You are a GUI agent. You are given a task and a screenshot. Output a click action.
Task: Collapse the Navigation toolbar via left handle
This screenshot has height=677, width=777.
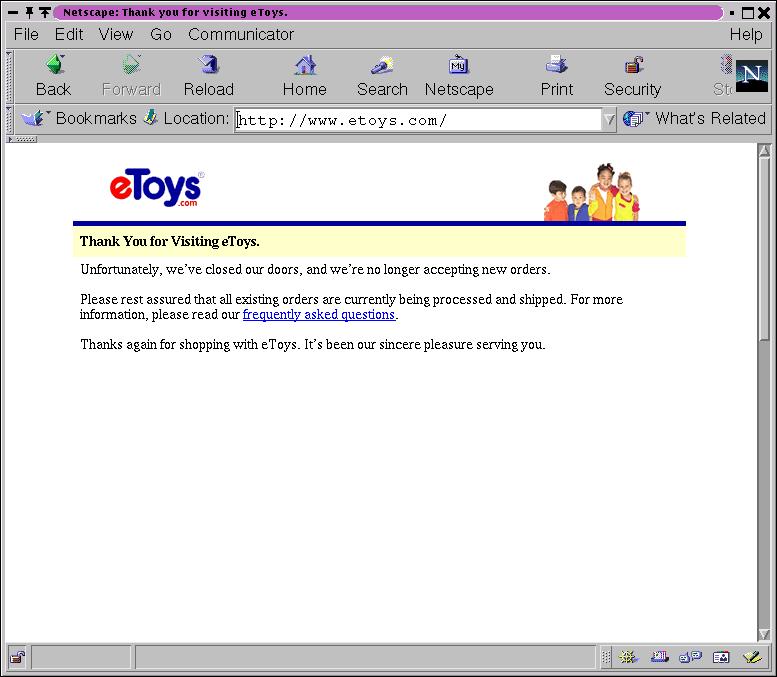click(x=9, y=76)
